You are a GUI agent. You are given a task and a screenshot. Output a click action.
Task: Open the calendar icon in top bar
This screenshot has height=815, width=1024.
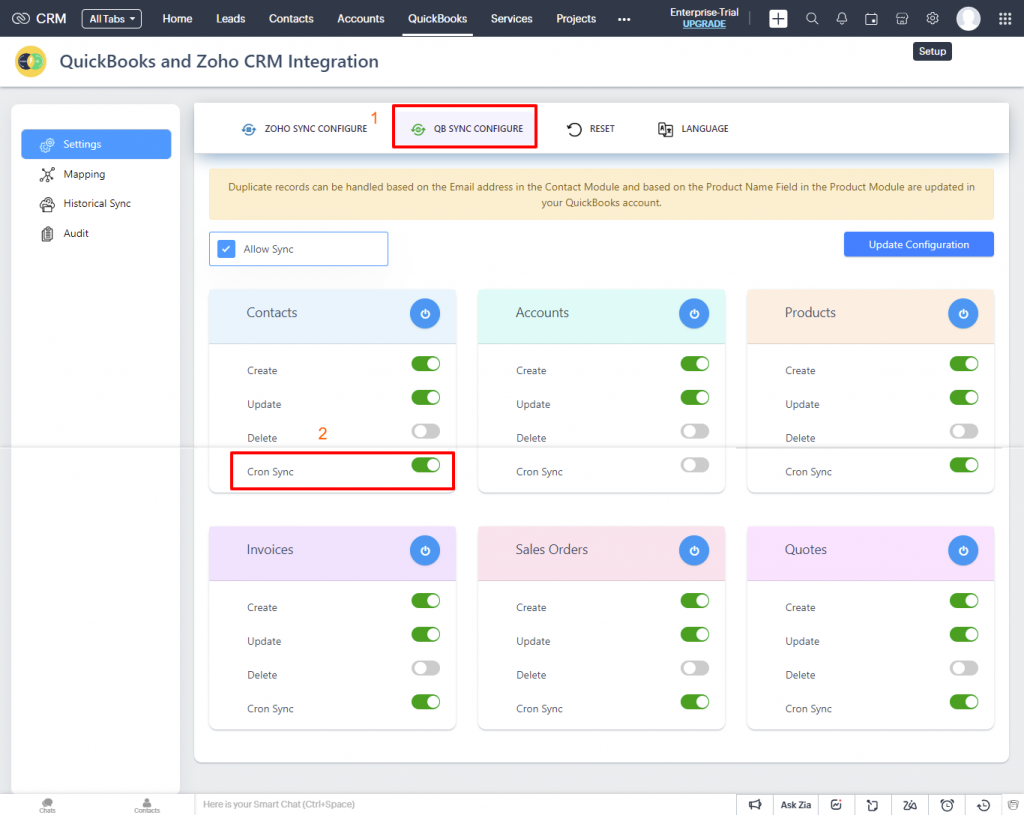pyautogui.click(x=871, y=19)
